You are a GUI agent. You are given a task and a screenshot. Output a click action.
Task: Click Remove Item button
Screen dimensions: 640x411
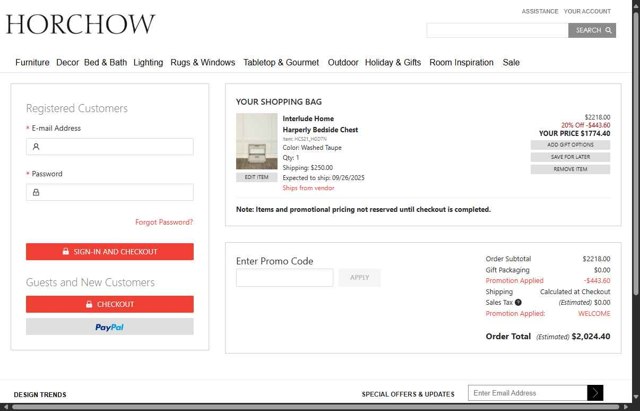570,169
